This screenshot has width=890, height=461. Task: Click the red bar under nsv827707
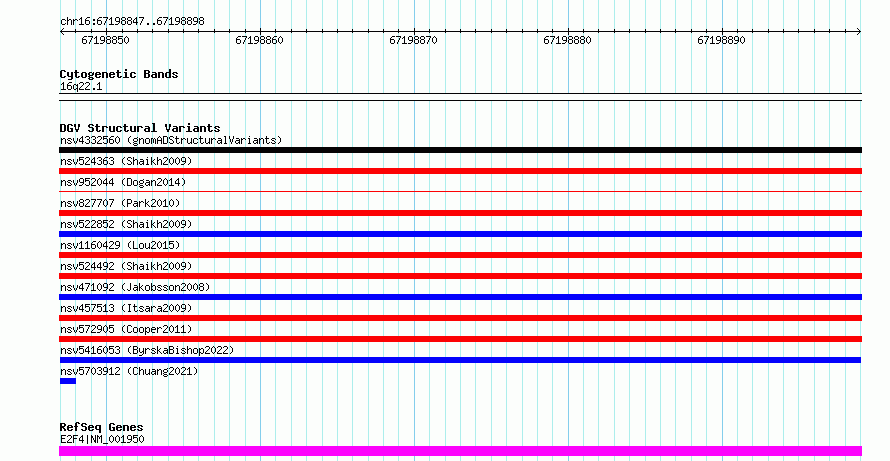[x=460, y=213]
